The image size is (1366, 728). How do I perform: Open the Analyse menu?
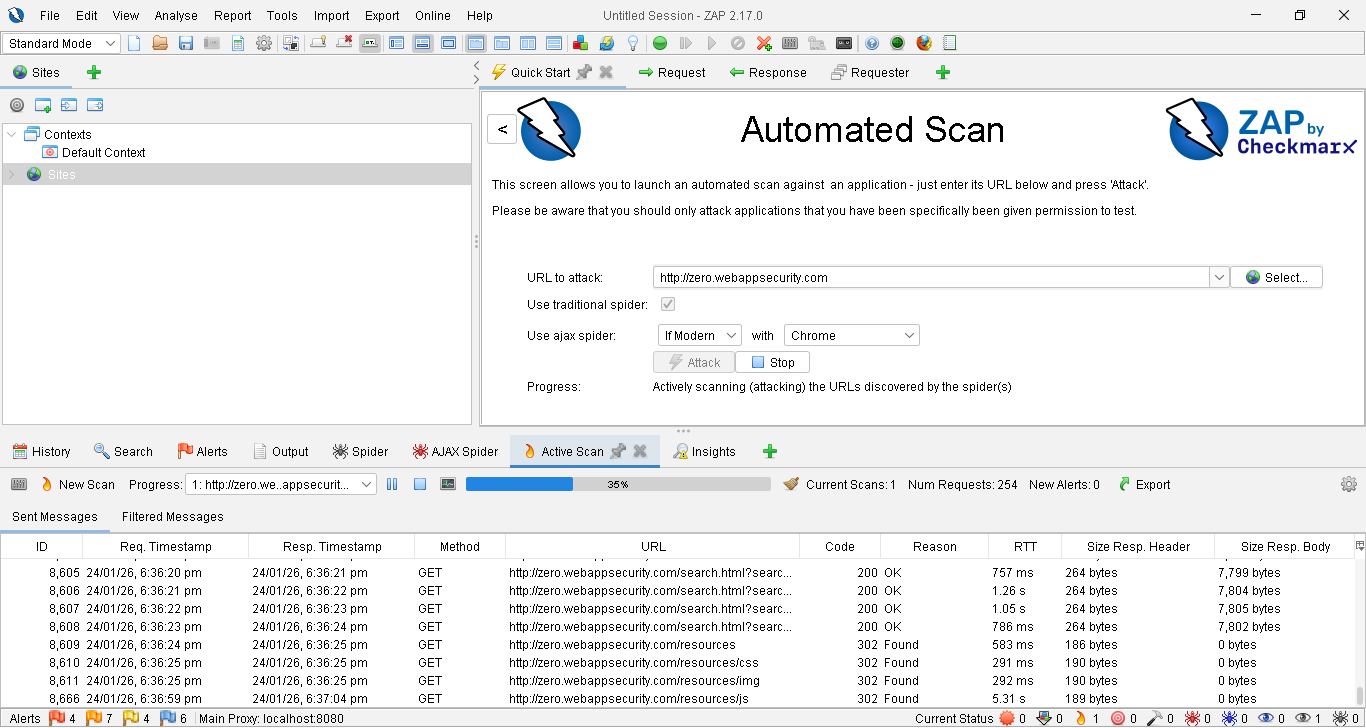click(x=176, y=15)
